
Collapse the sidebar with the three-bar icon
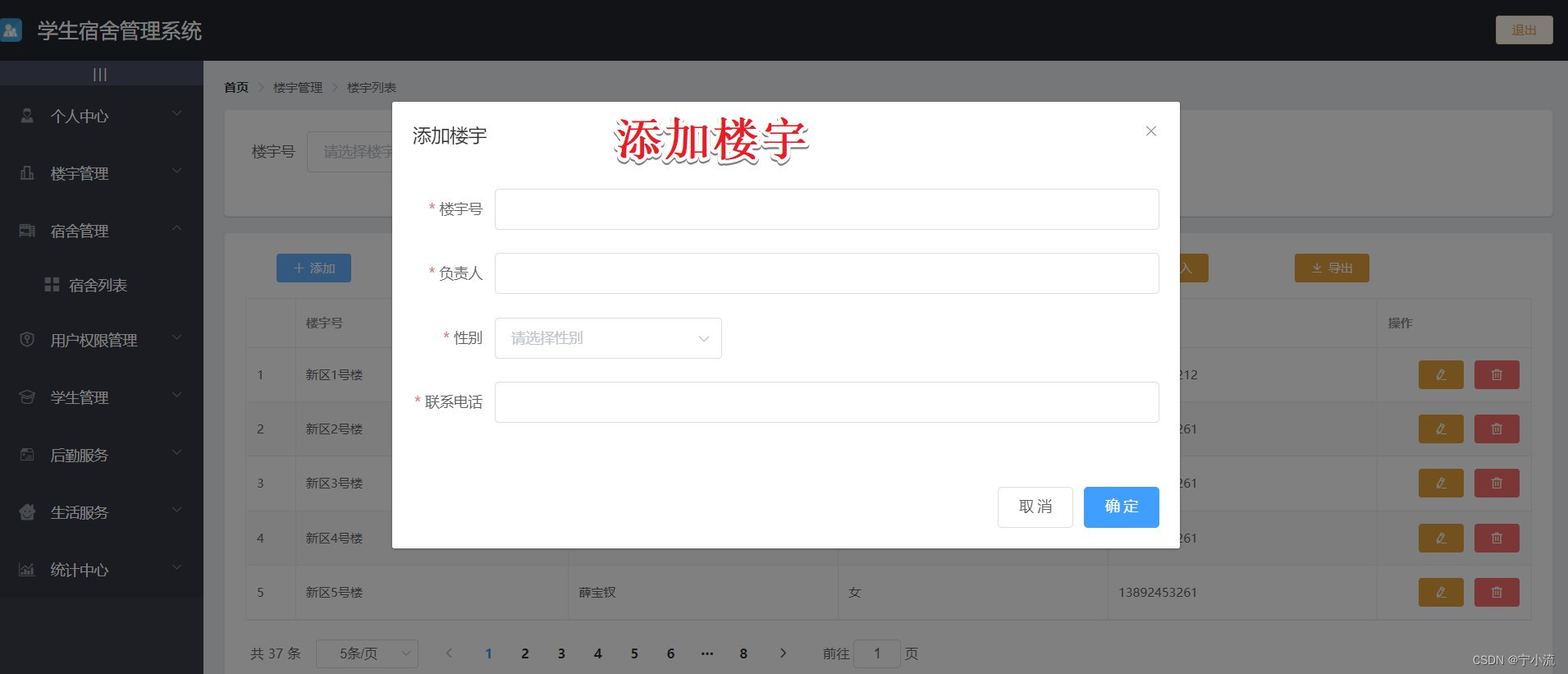[100, 75]
